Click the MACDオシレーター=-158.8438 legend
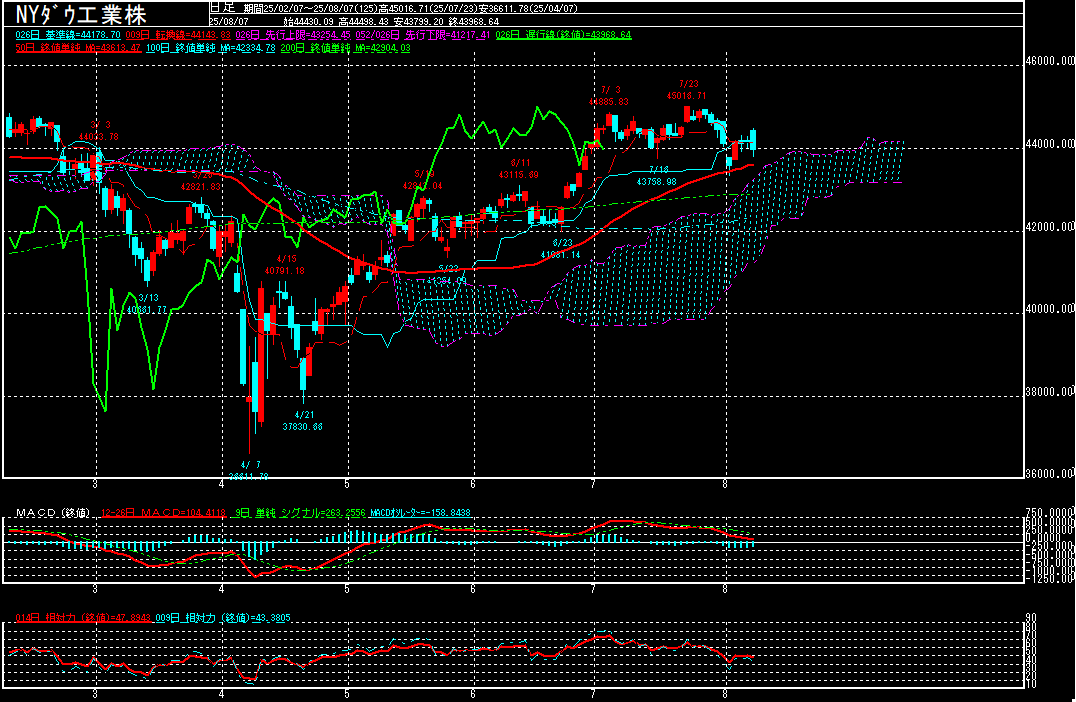Image resolution: width=1076 pixels, height=702 pixels. click(420, 513)
